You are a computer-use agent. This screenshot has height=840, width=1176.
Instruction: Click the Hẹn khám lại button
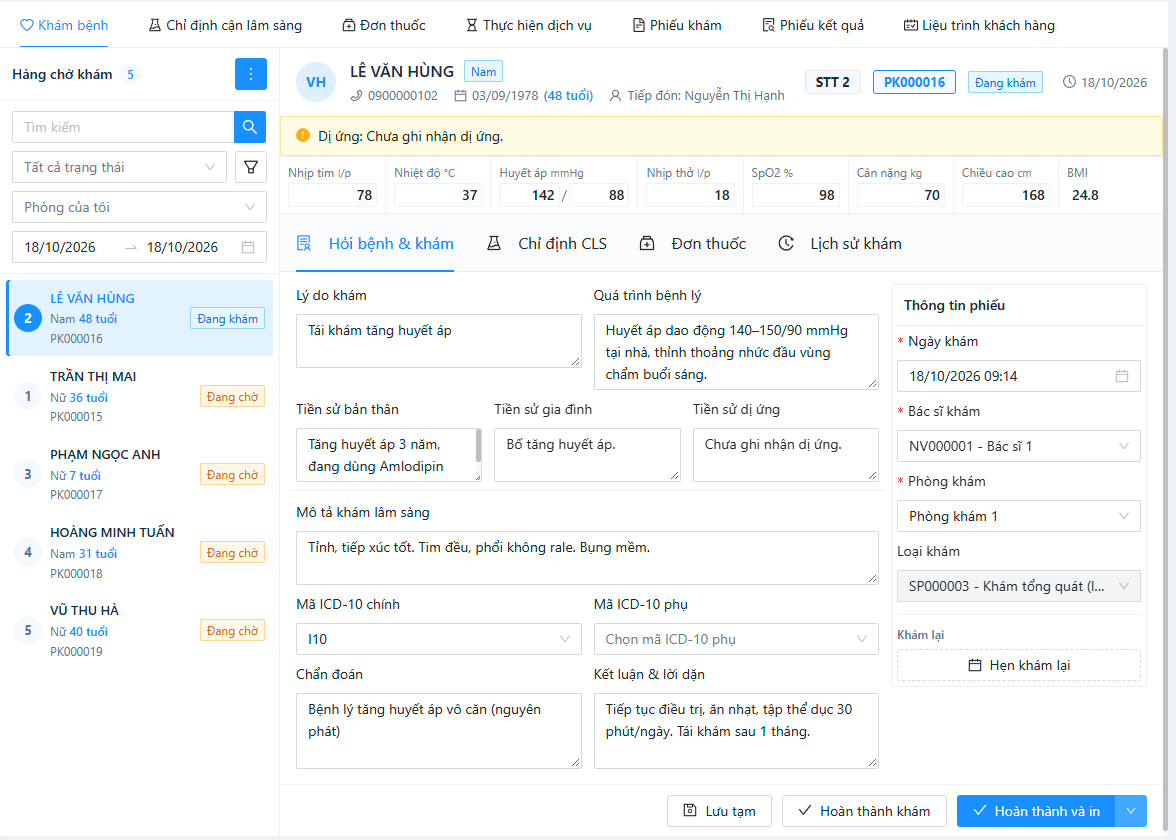[1018, 665]
